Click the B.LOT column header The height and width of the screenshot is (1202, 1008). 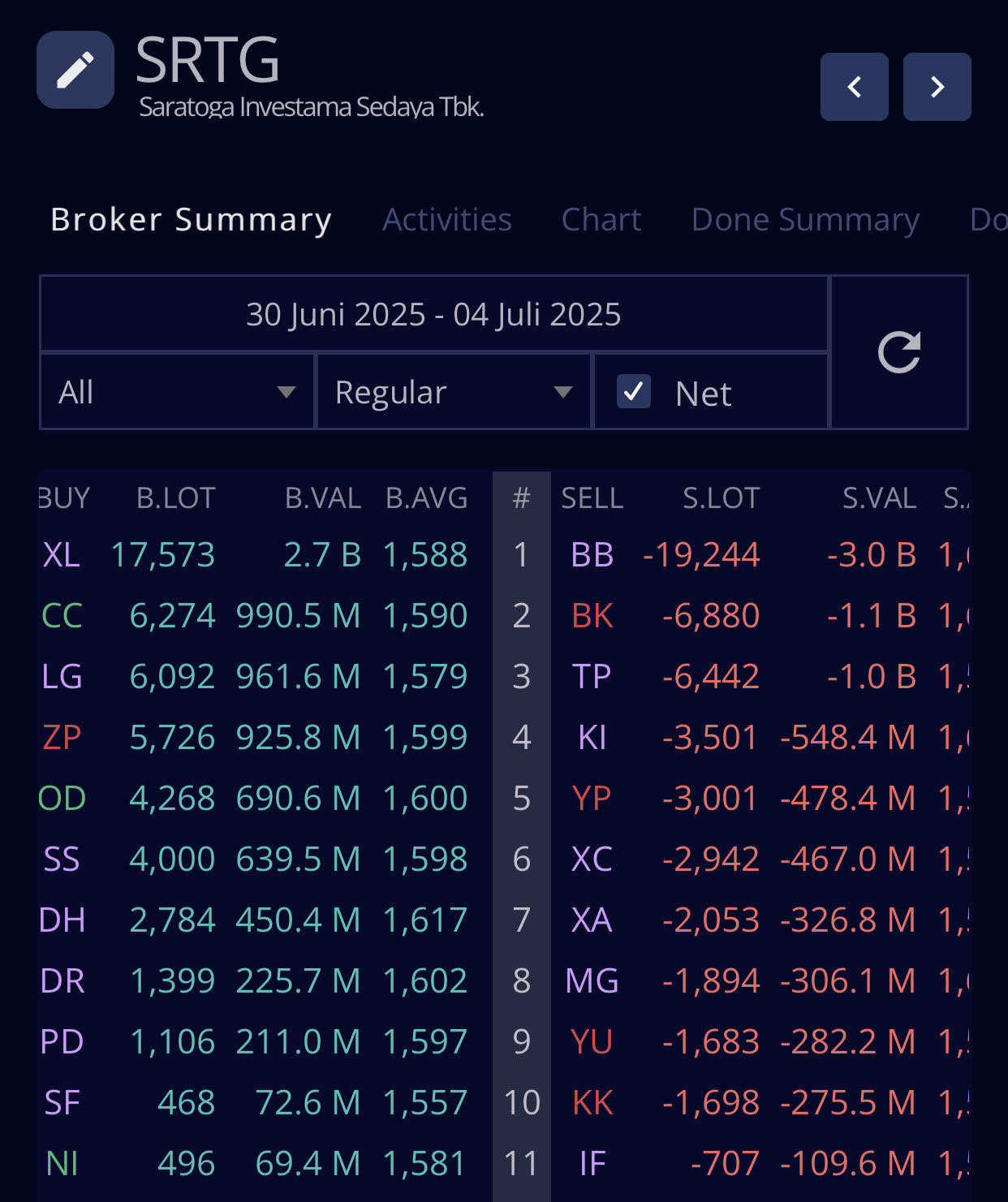(174, 498)
